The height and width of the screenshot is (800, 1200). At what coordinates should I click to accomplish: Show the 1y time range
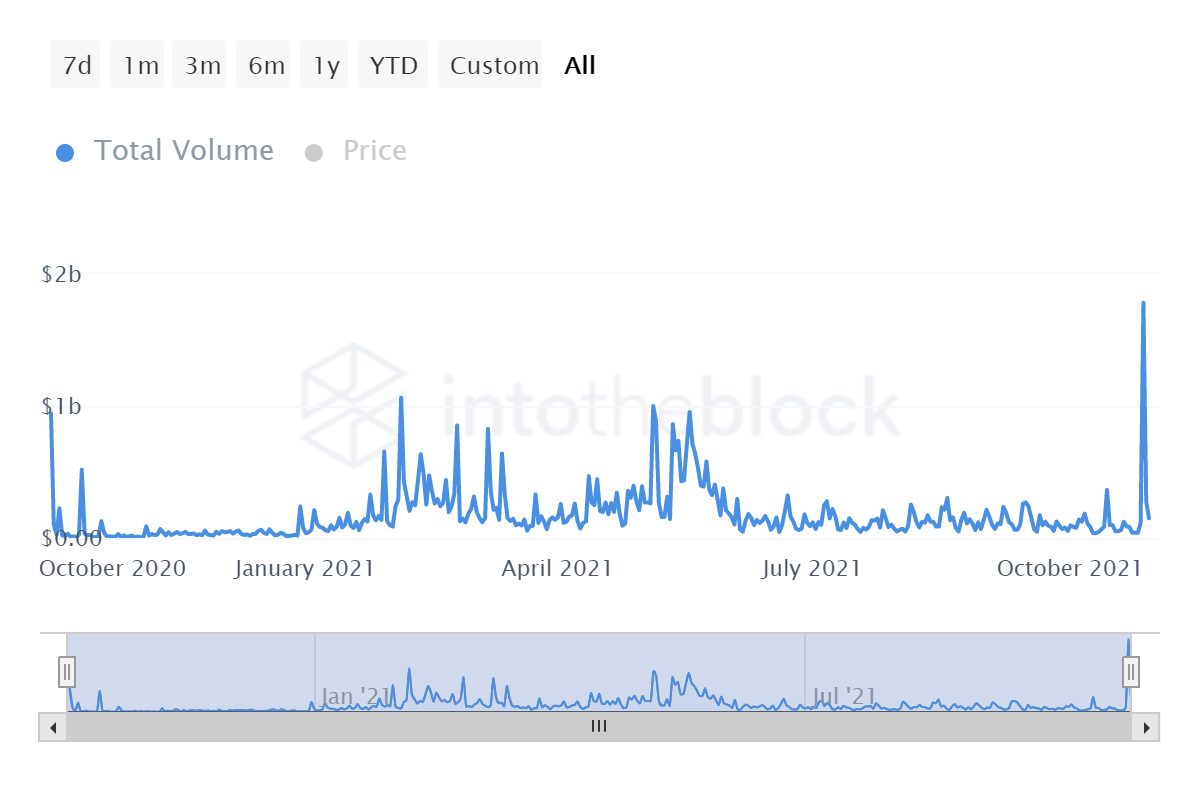click(x=326, y=66)
